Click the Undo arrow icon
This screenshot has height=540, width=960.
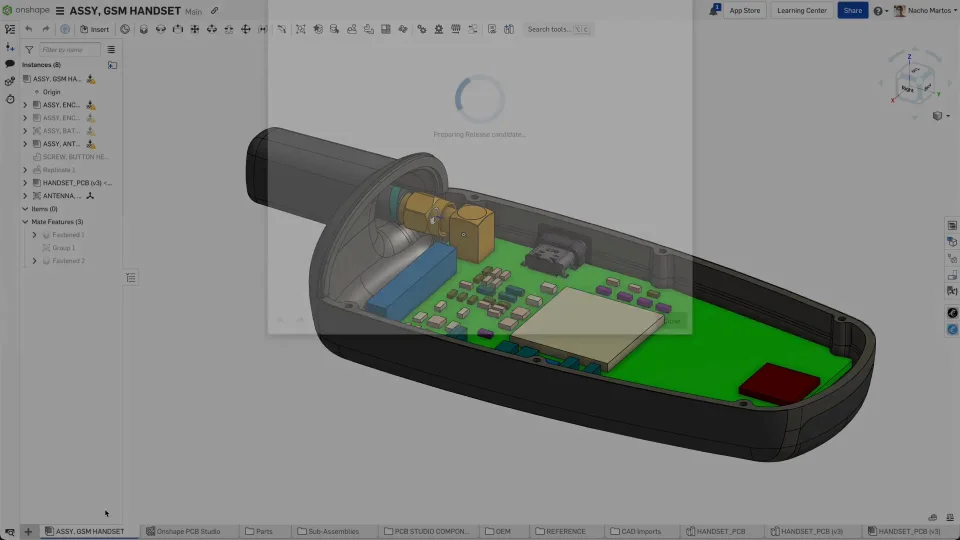29,29
